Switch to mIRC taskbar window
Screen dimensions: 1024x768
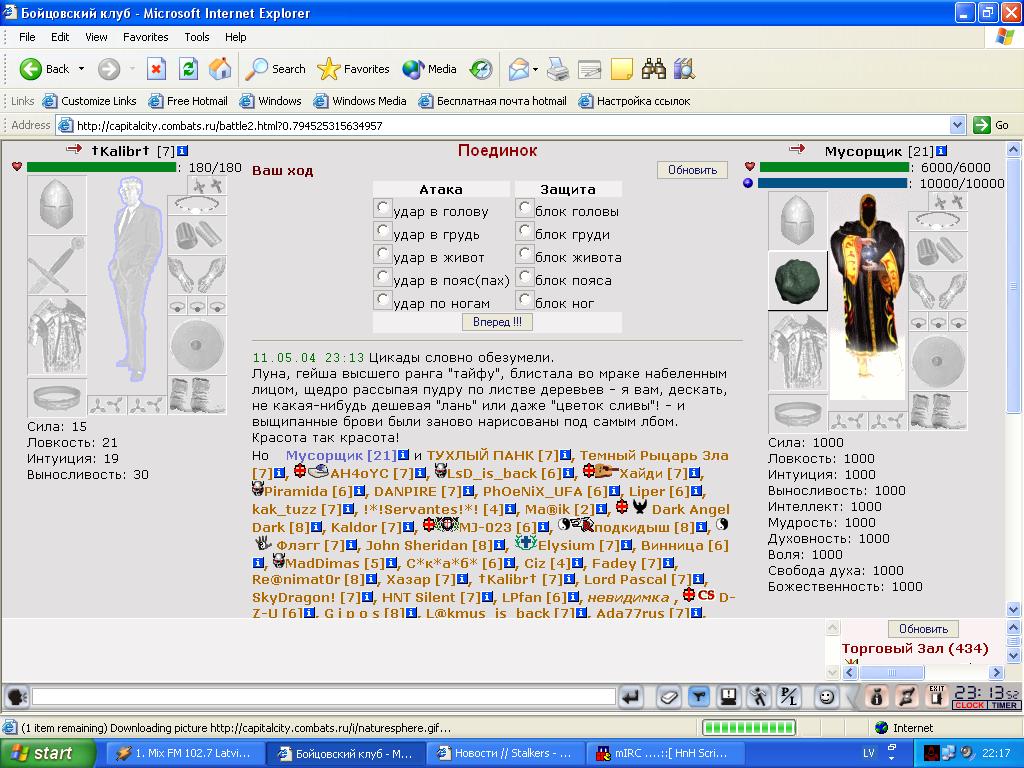tap(666, 753)
